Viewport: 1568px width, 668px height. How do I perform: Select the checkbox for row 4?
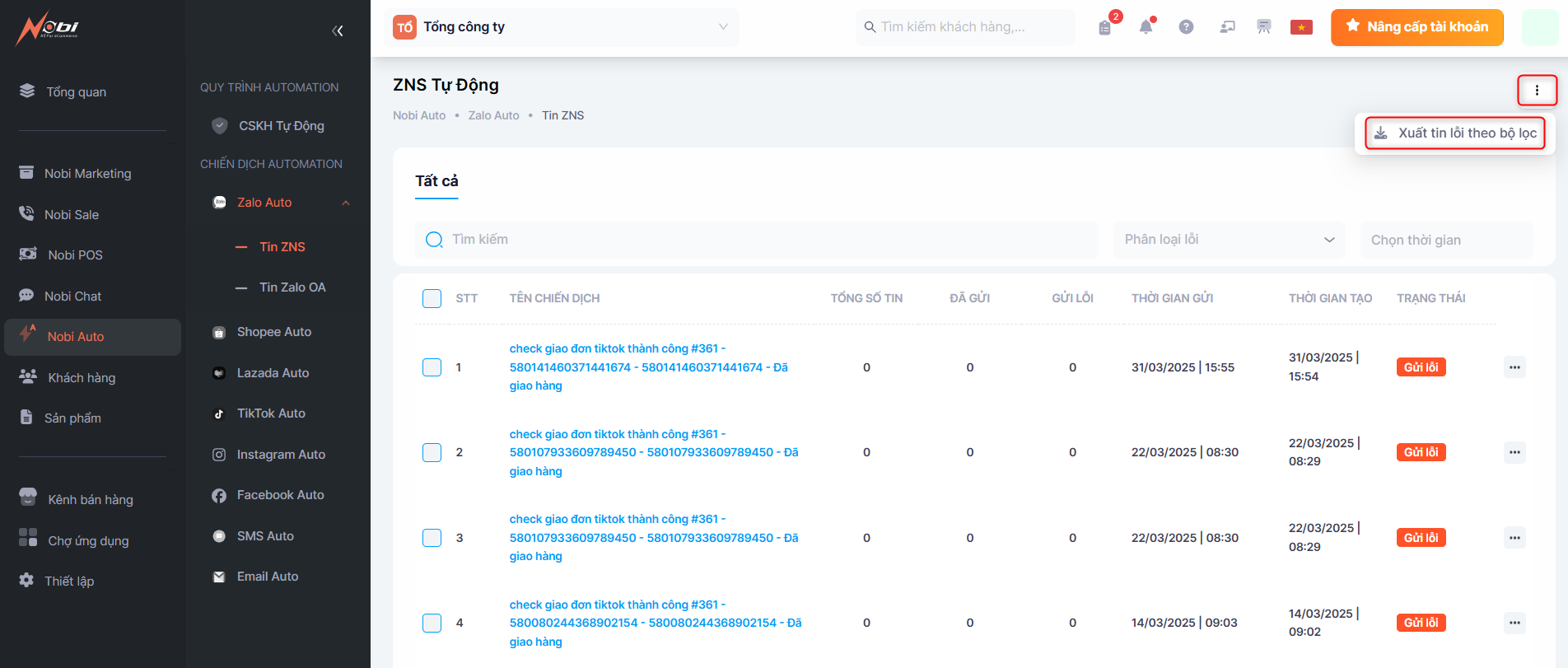pos(432,623)
